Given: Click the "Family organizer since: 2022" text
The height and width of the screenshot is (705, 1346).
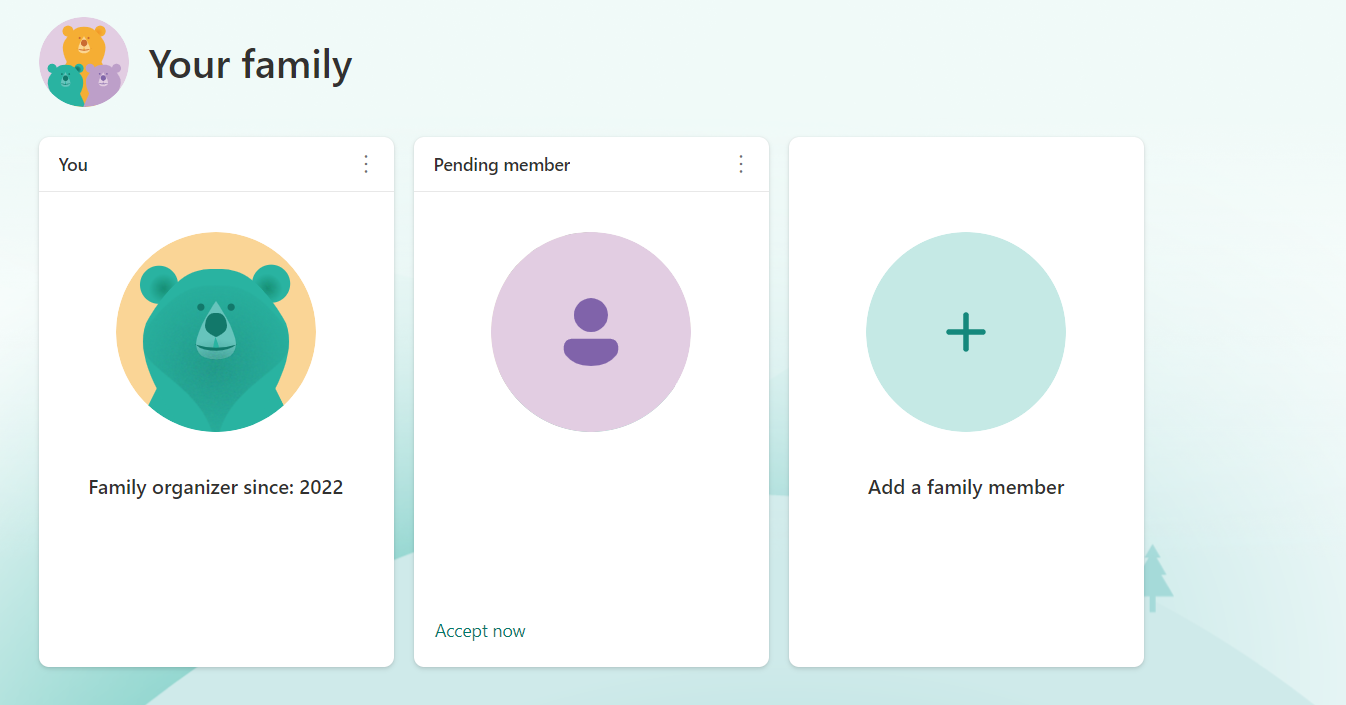Looking at the screenshot, I should [x=216, y=488].
